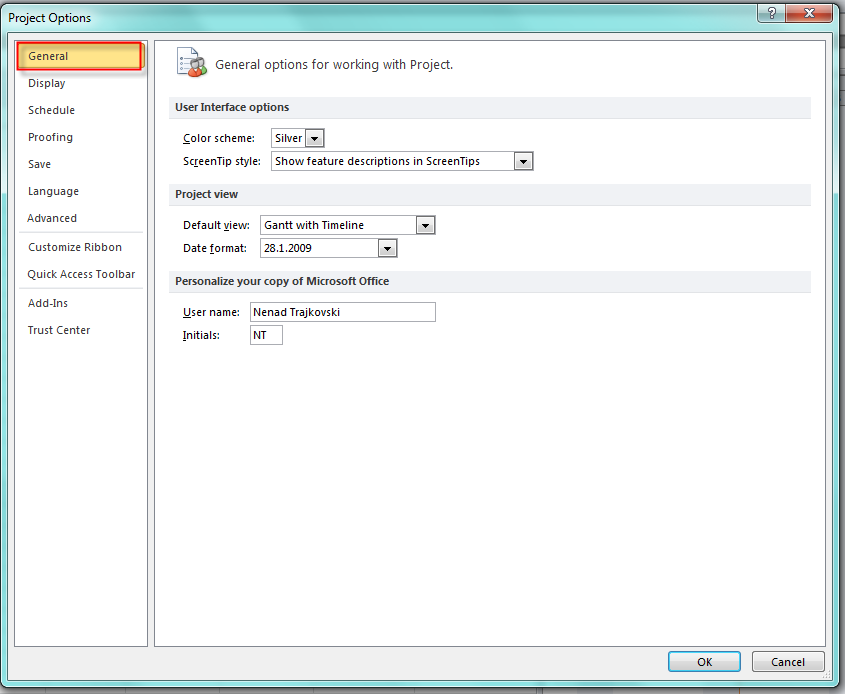Image resolution: width=845 pixels, height=694 pixels.
Task: Open Quick Access Toolbar settings
Action: coord(81,275)
